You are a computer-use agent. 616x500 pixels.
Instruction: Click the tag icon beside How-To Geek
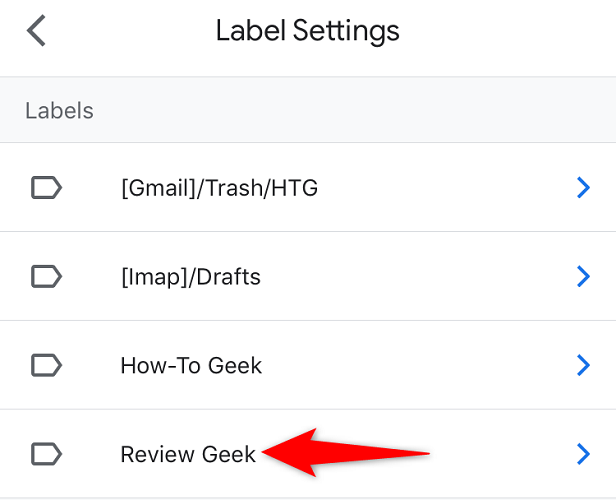point(46,365)
